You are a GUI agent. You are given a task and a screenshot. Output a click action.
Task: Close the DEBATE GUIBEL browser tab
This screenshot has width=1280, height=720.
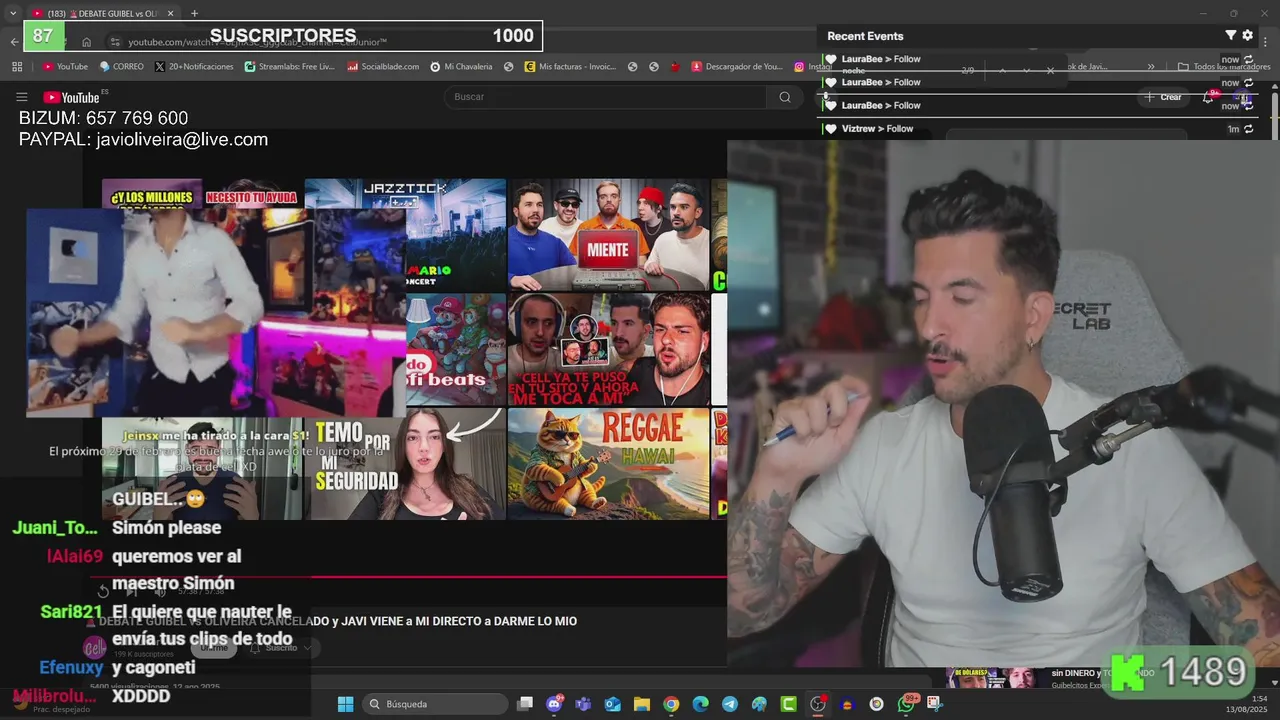coord(170,13)
